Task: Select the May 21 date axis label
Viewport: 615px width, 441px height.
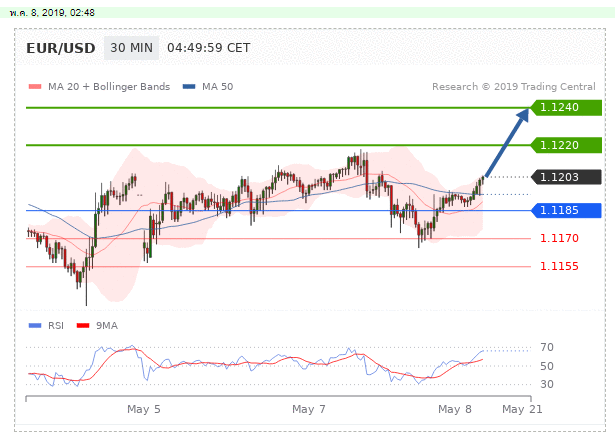Action: [521, 410]
